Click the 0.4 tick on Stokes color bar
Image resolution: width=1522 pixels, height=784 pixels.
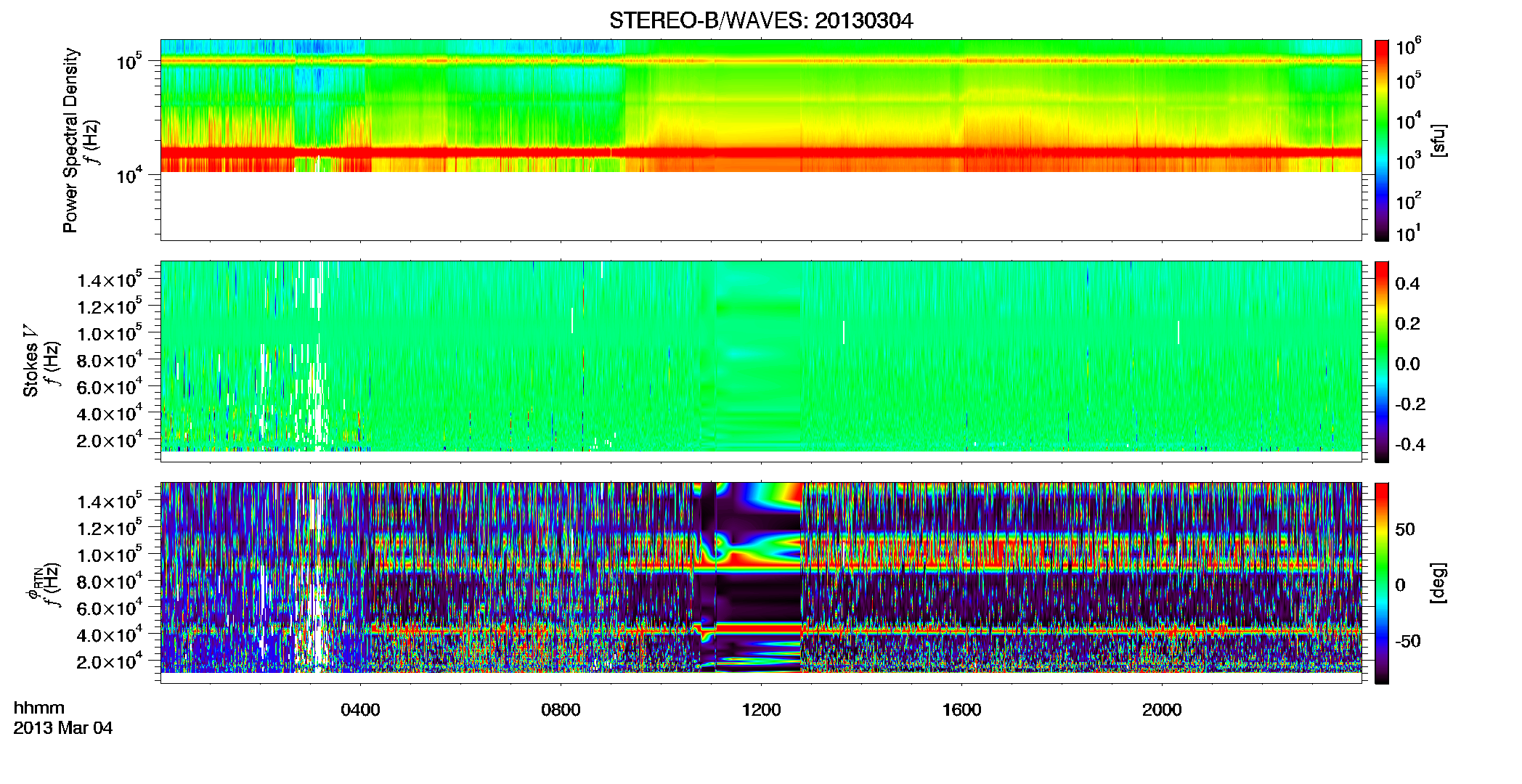point(1407,284)
